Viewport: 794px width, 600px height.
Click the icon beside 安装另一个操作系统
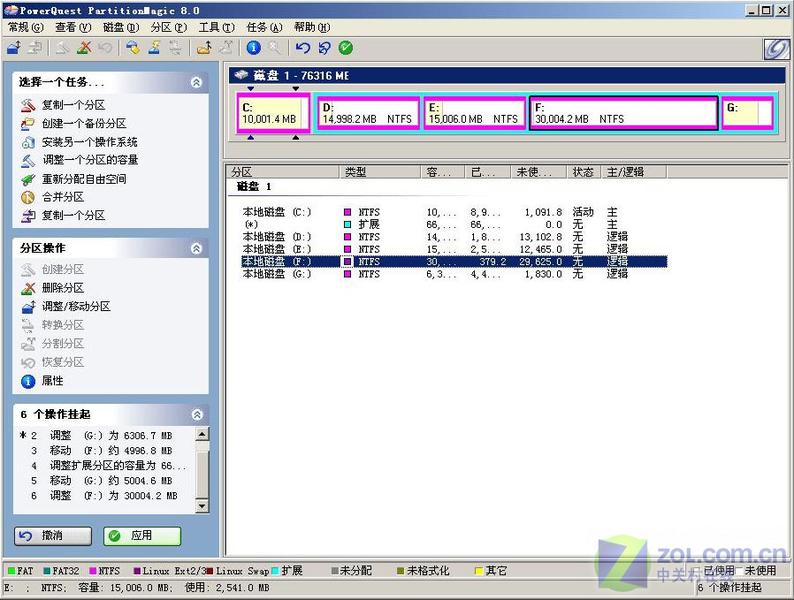point(28,142)
